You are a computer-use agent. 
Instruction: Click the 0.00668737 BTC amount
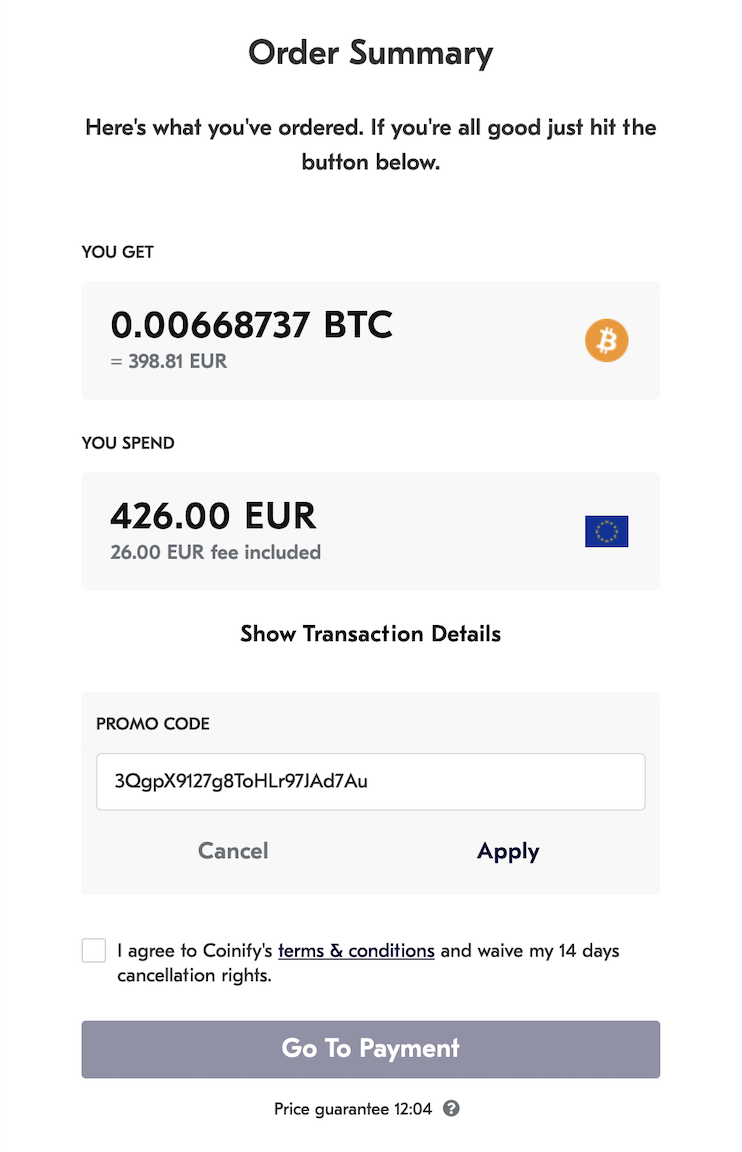[251, 325]
